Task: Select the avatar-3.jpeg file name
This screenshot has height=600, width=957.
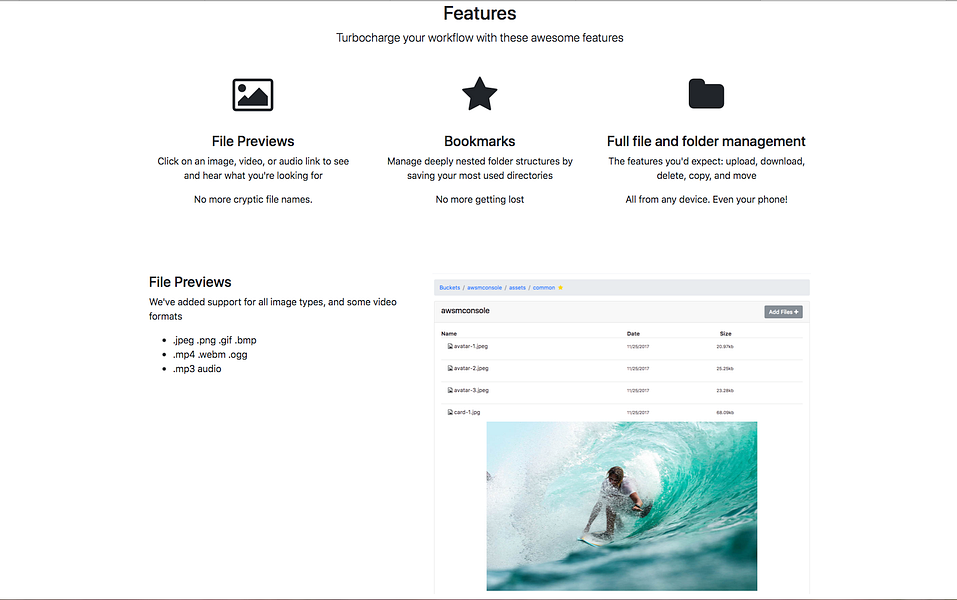Action: click(471, 390)
